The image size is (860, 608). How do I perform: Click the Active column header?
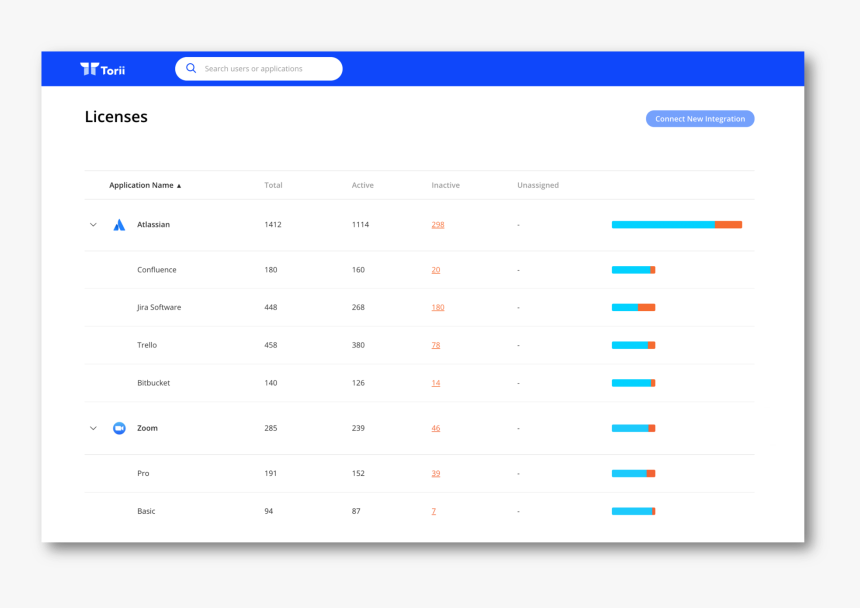coord(363,185)
